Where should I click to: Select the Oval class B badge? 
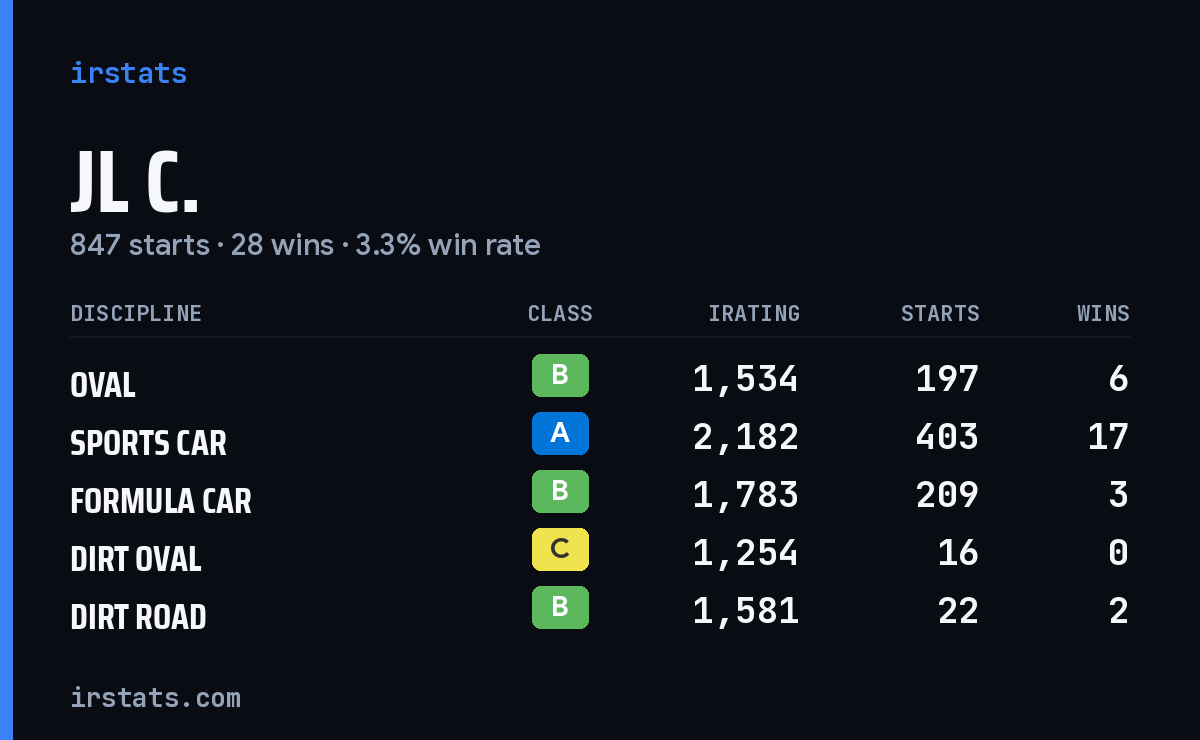click(x=560, y=375)
